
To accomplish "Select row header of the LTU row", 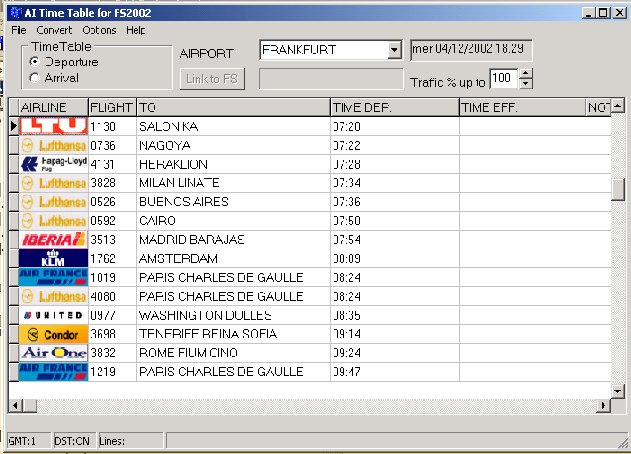I will [x=14, y=126].
